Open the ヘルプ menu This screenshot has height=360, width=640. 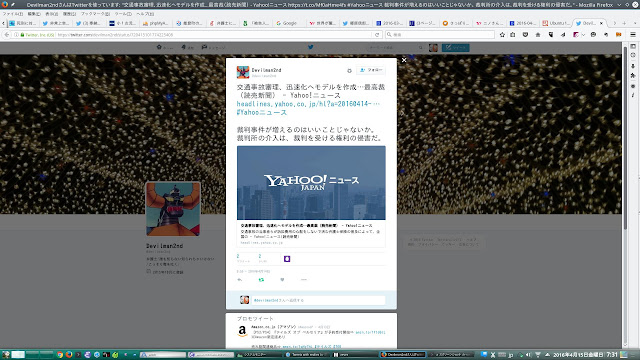coord(145,14)
